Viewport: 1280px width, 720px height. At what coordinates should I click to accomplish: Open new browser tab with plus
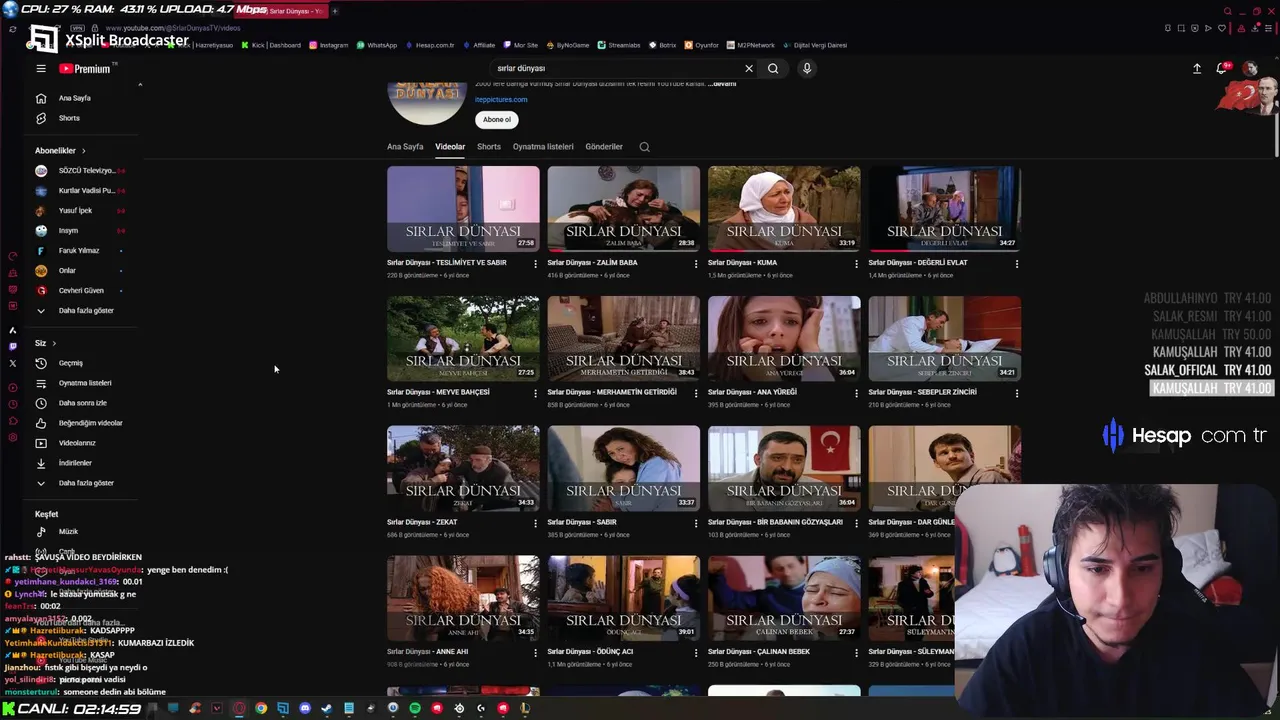tap(335, 11)
